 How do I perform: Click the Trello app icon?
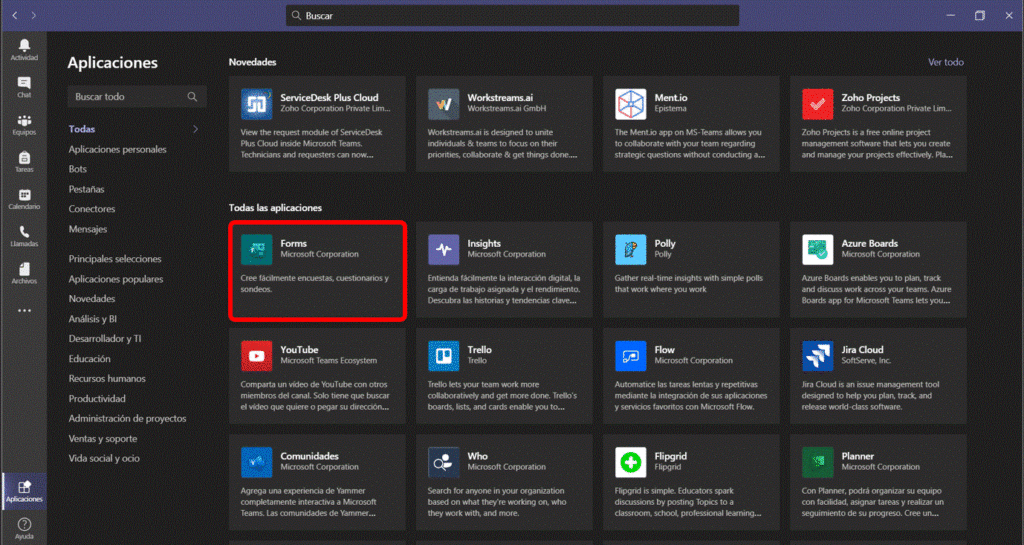(x=443, y=356)
